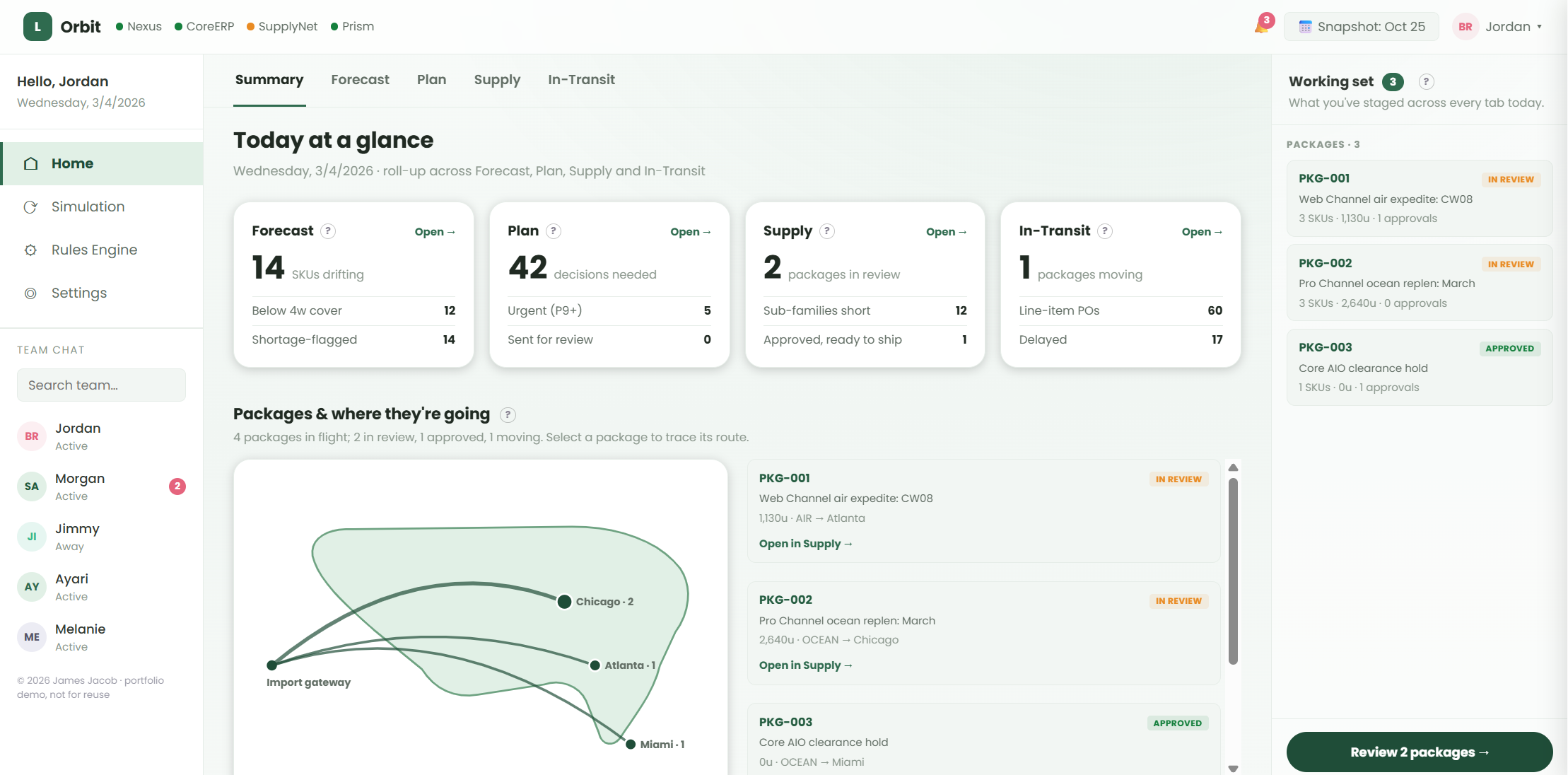This screenshot has height=775, width=1568.
Task: Click Jimmy's JI avatar
Action: point(32,537)
